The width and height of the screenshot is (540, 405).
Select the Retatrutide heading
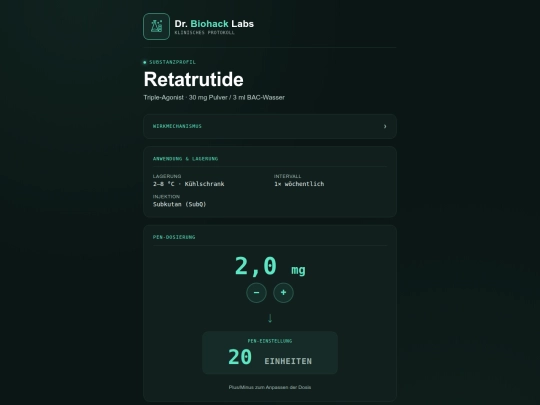(x=194, y=80)
